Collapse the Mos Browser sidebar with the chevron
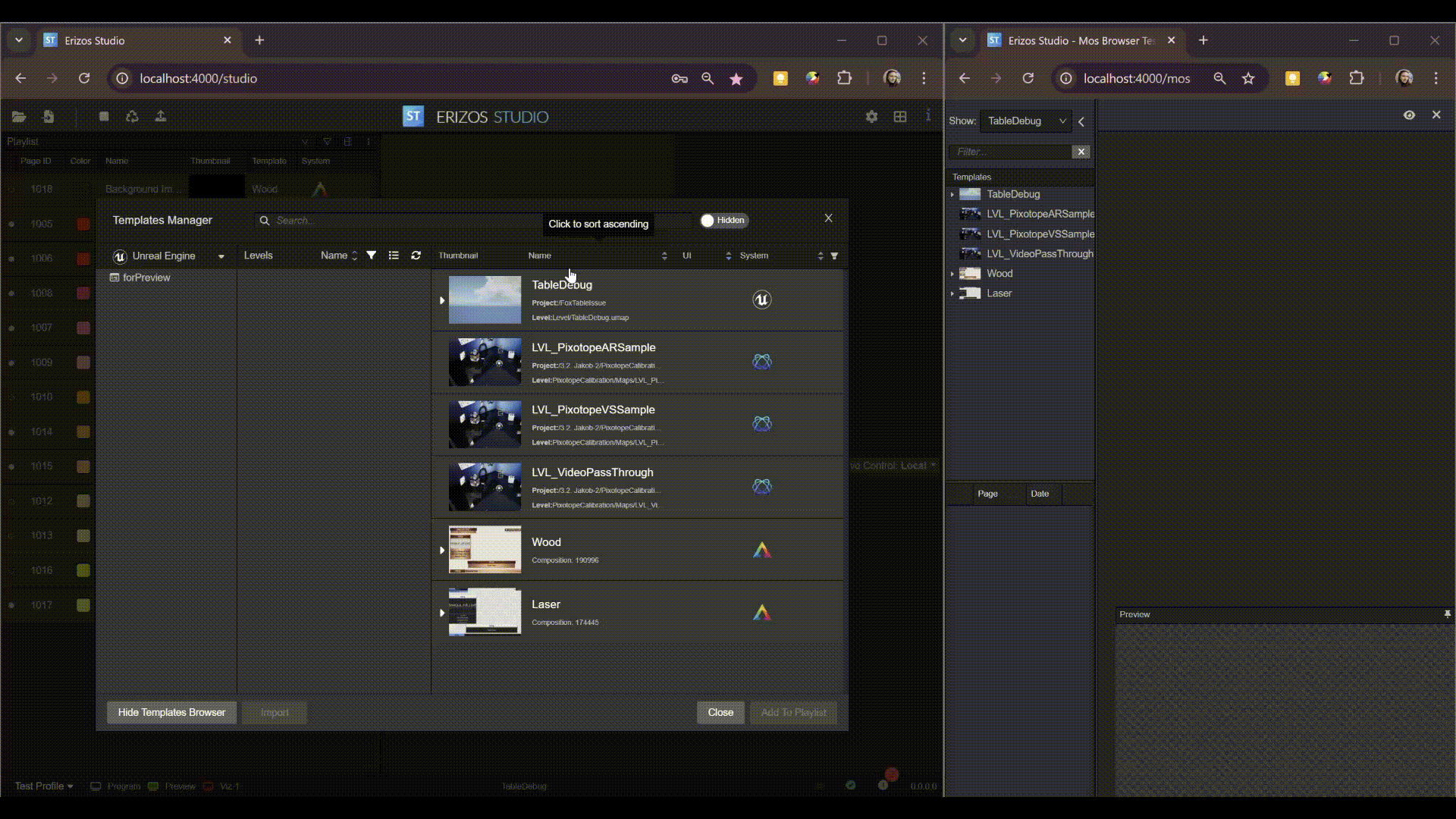This screenshot has height=819, width=1456. tap(1081, 121)
